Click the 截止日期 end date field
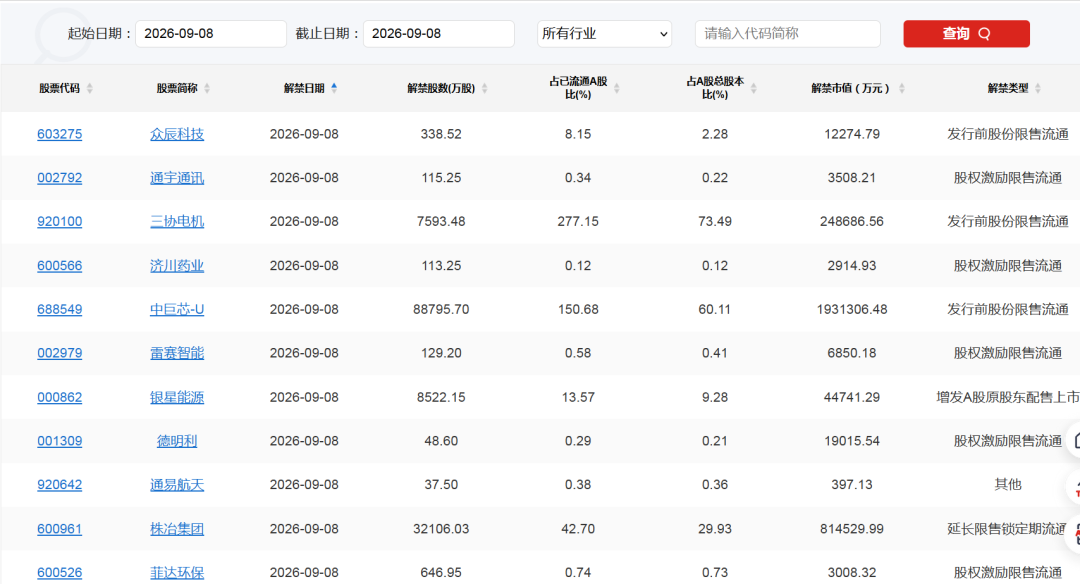Image resolution: width=1080 pixels, height=584 pixels. click(439, 34)
